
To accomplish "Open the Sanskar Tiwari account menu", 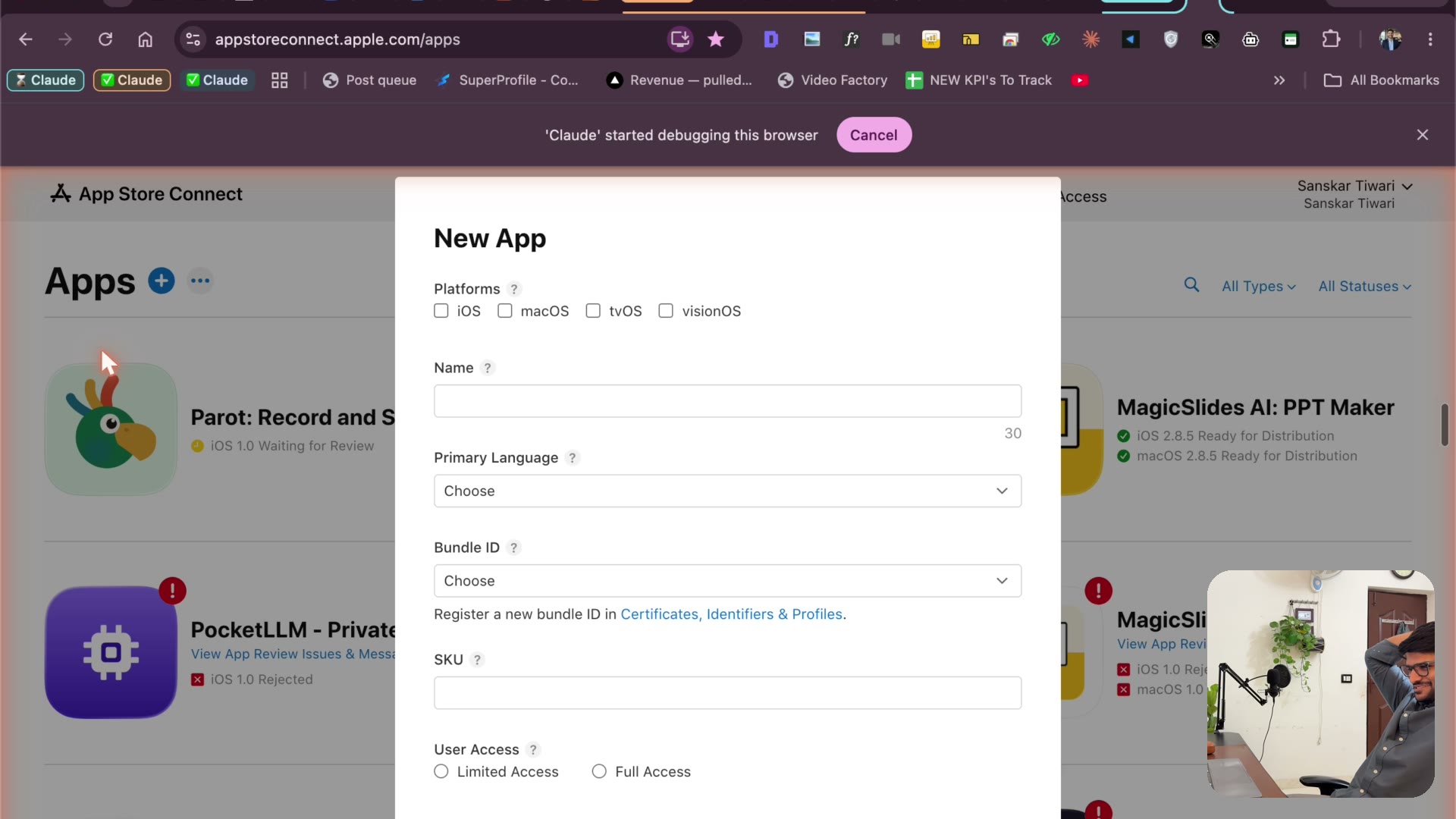I will tap(1354, 194).
